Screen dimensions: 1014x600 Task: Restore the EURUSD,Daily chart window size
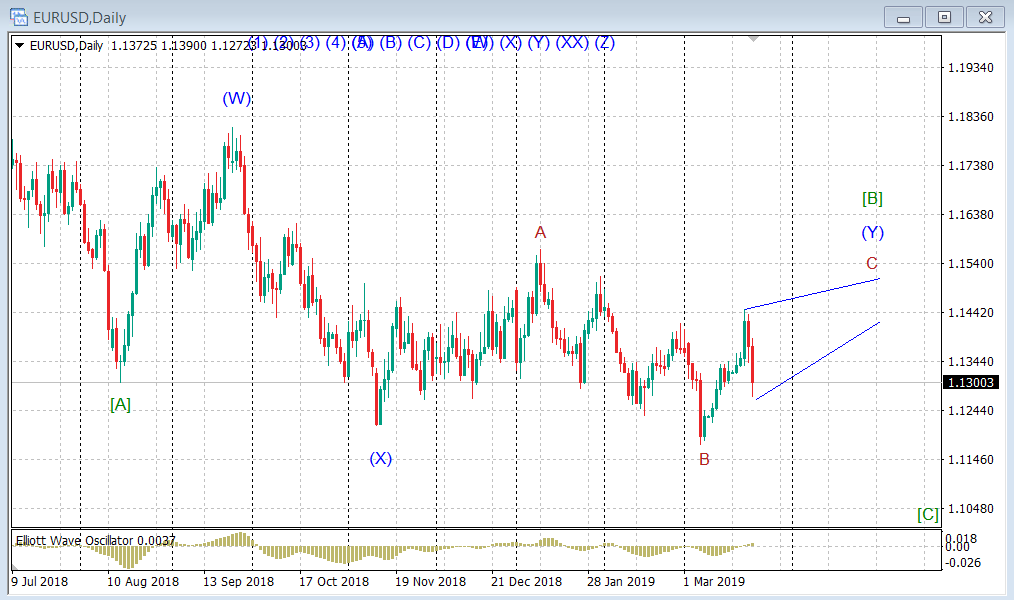coord(944,17)
